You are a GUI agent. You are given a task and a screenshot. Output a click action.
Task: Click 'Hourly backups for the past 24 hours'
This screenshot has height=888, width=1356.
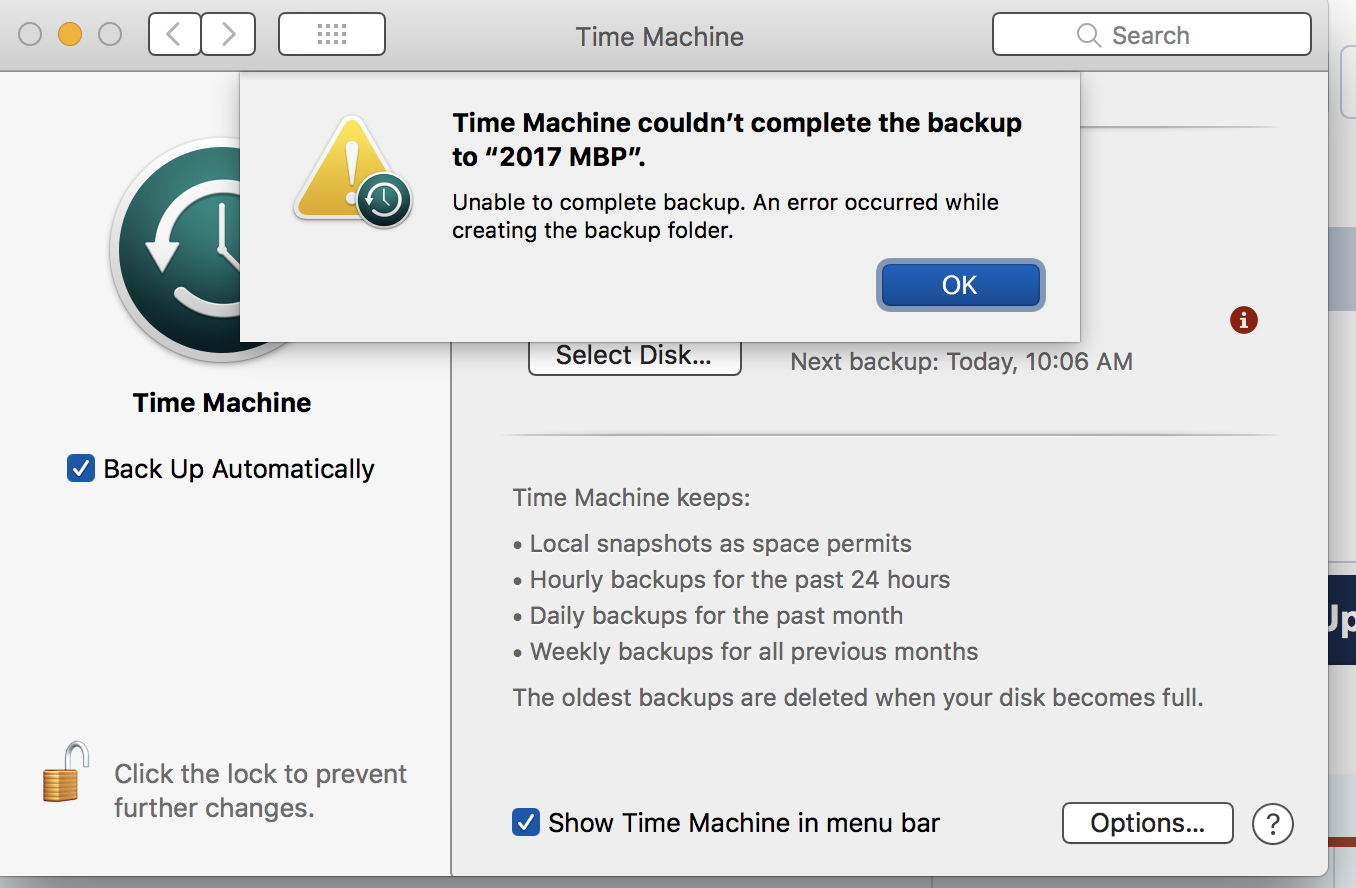point(740,580)
